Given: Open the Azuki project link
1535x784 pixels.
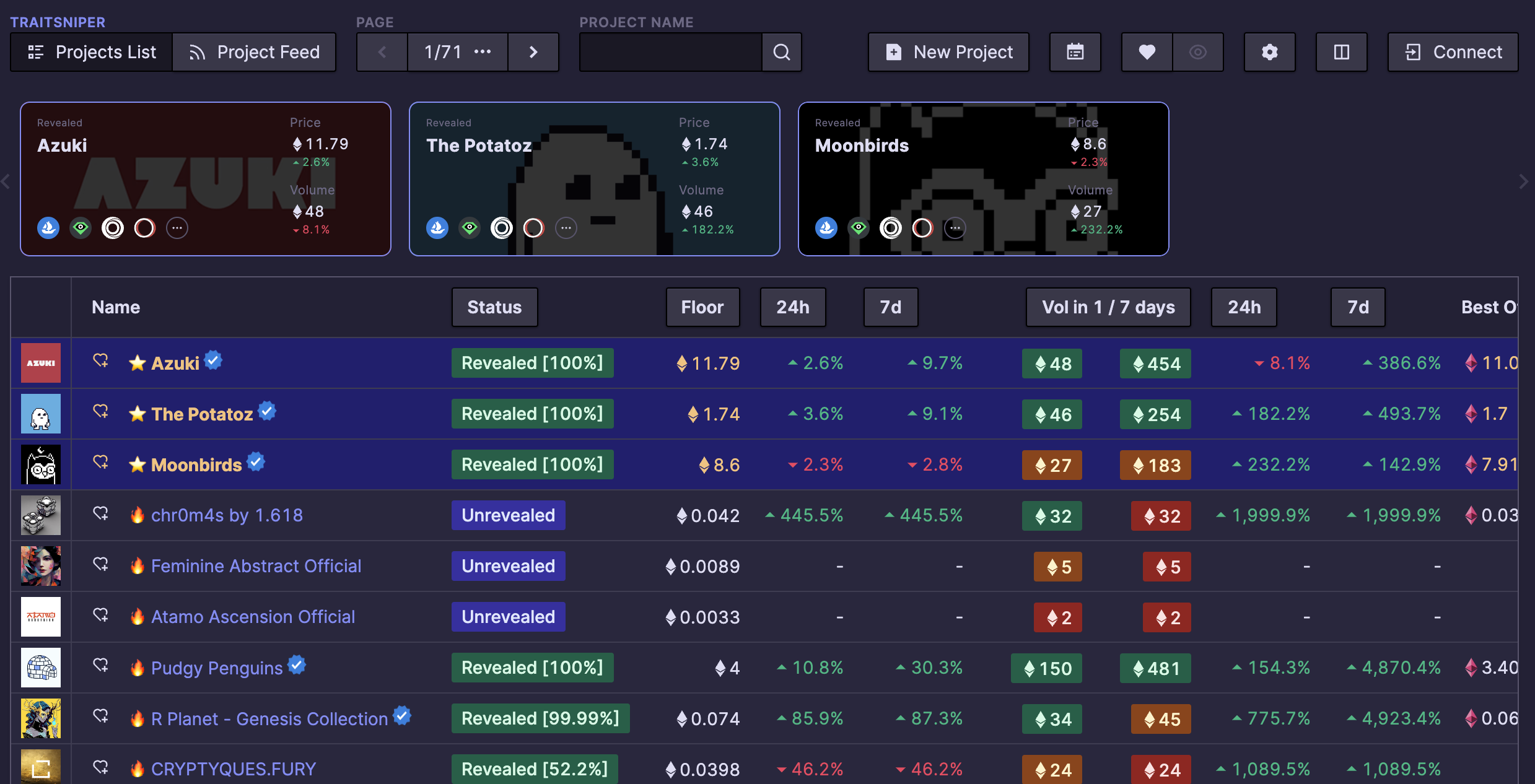Looking at the screenshot, I should coord(175,364).
